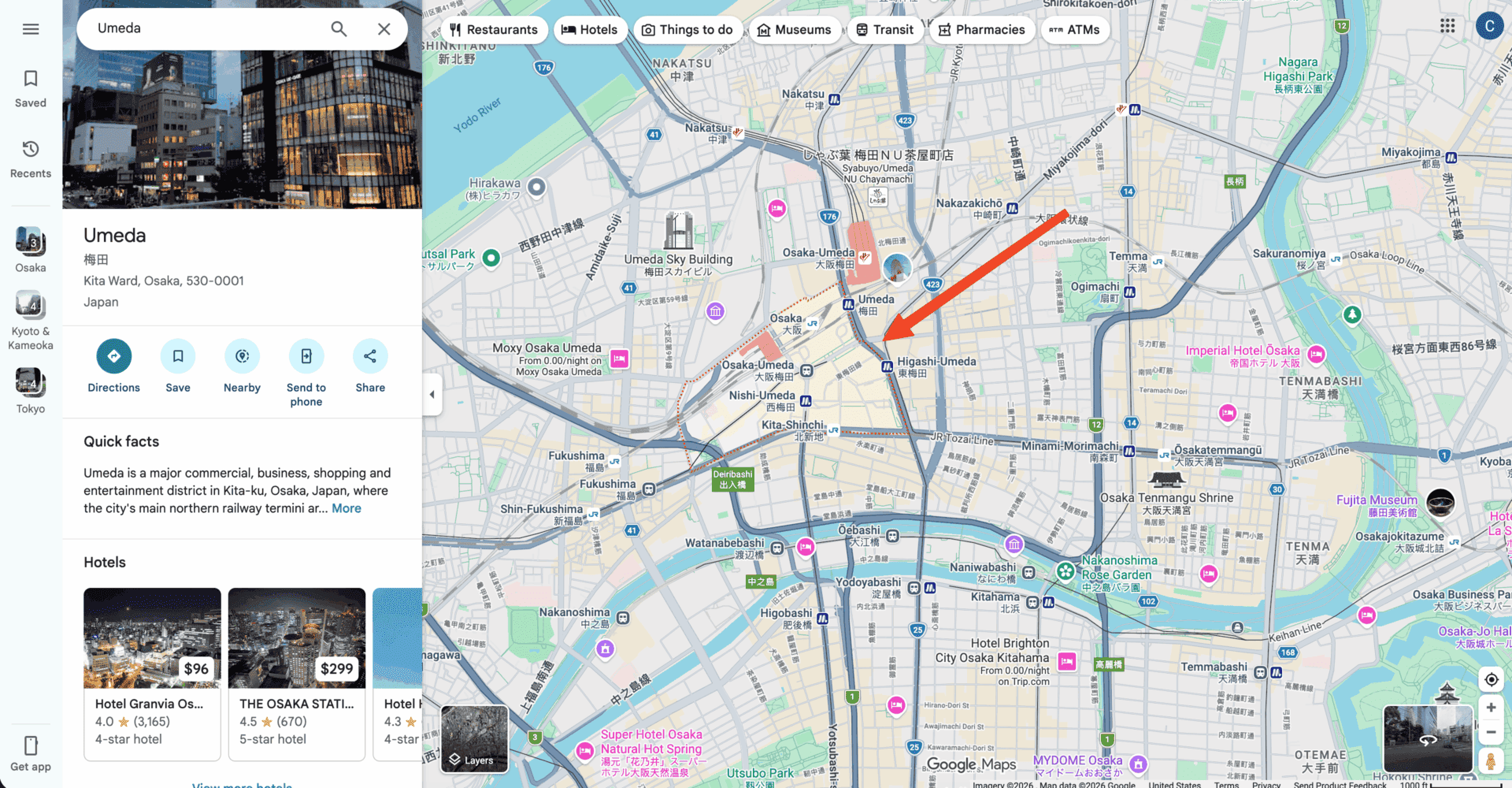The width and height of the screenshot is (1512, 788).
Task: Open the hamburger menu
Action: tap(31, 29)
